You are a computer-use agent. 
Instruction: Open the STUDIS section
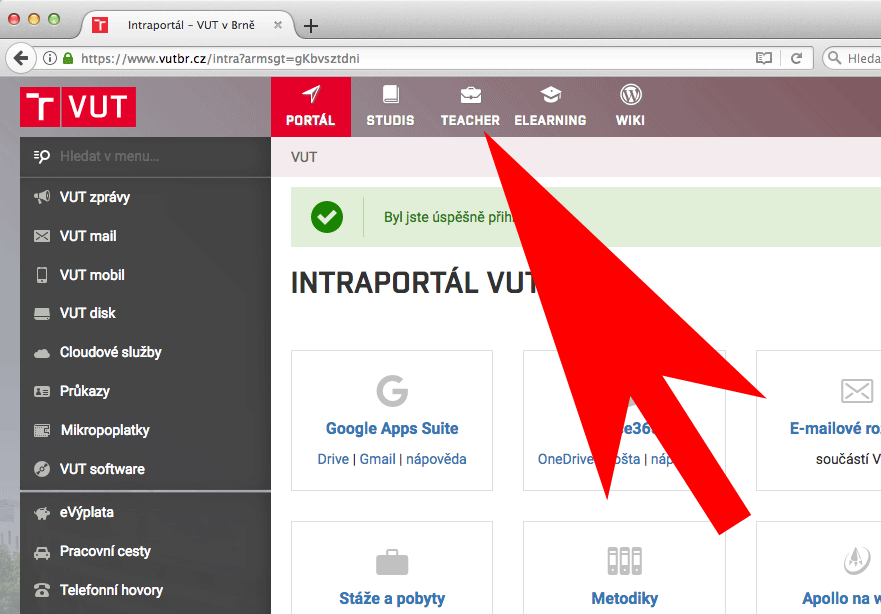390,107
